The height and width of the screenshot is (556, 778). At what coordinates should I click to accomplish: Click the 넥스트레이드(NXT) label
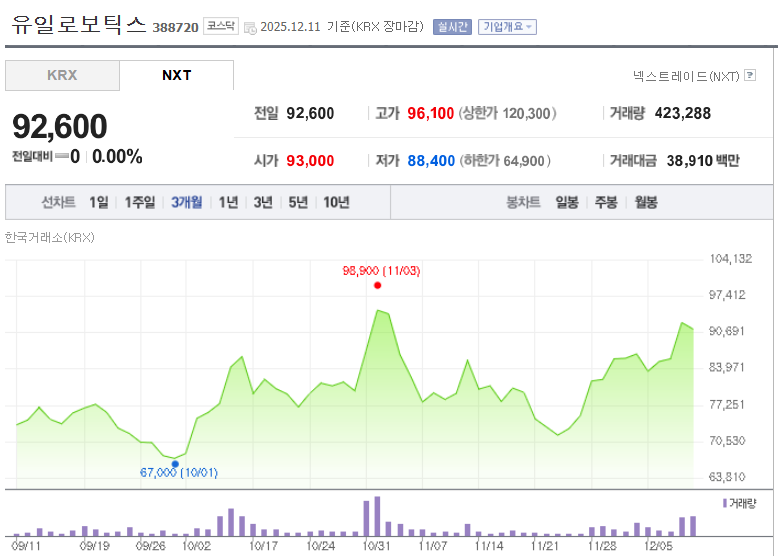pyautogui.click(x=686, y=76)
